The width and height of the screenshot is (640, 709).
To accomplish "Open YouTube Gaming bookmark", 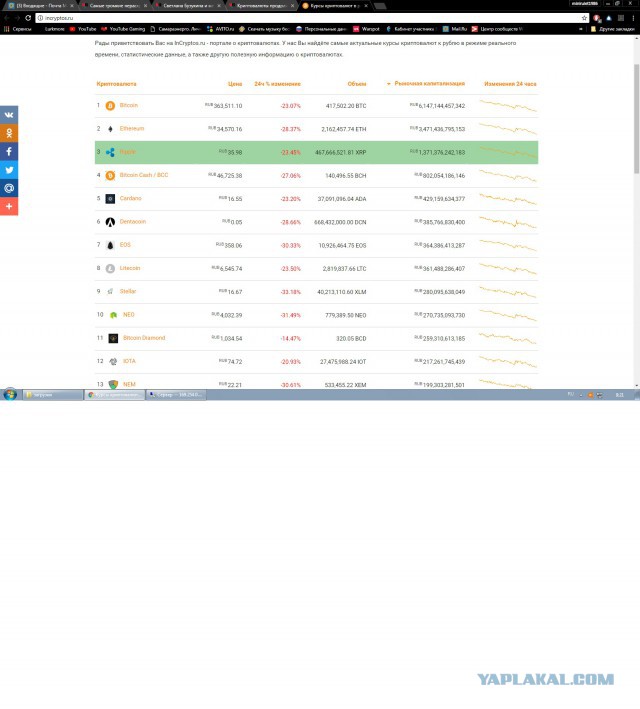I will pyautogui.click(x=123, y=29).
